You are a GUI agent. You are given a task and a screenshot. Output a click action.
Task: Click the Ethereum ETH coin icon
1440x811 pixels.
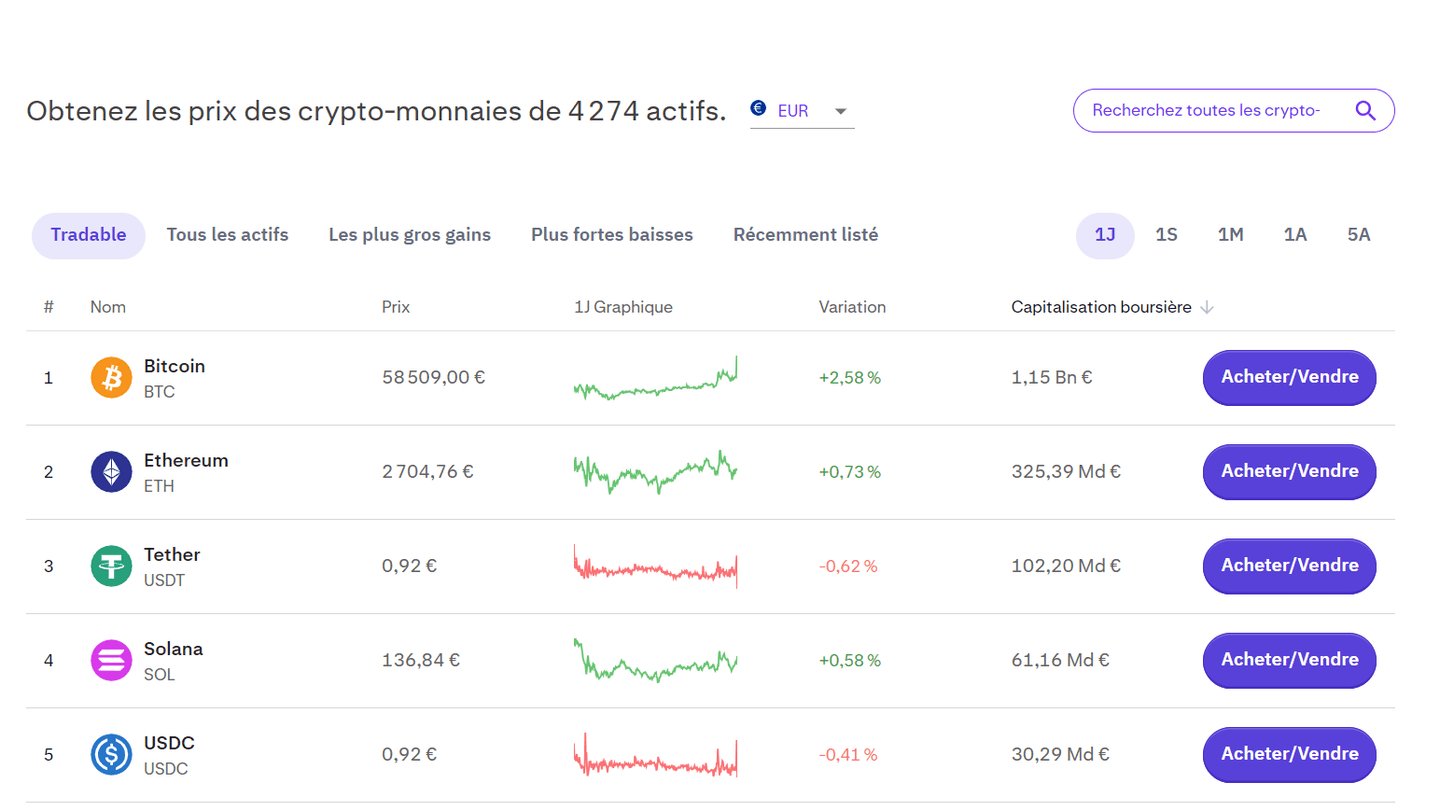coord(111,471)
